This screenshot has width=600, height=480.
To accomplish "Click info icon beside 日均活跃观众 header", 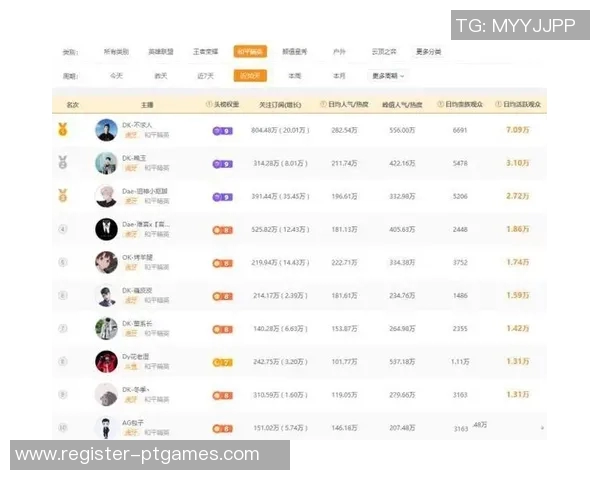I will (x=498, y=104).
